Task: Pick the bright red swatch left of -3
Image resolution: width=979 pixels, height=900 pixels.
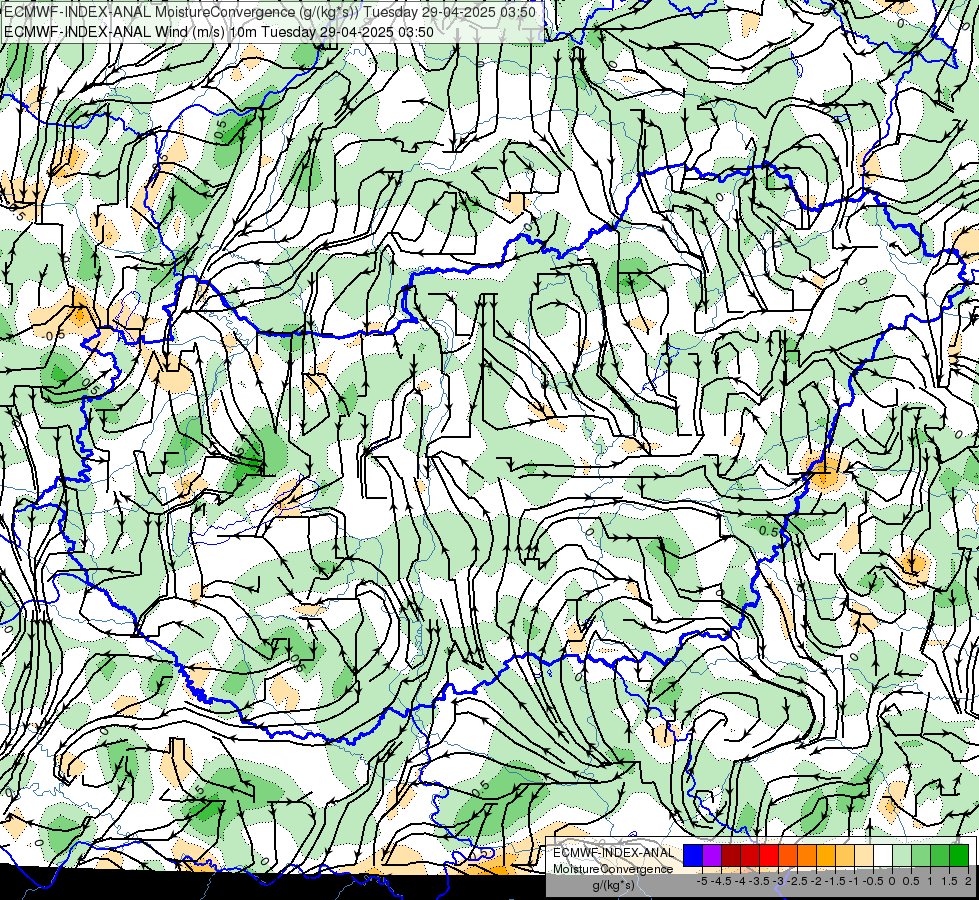Action: [x=769, y=855]
